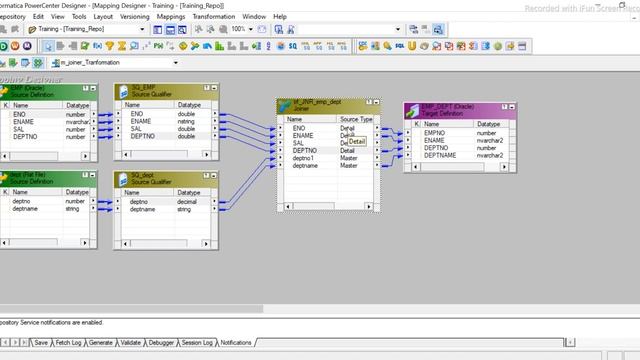Activate the pointer selection tool icon
Image resolution: width=640 pixels, height=360 pixels.
click(48, 46)
